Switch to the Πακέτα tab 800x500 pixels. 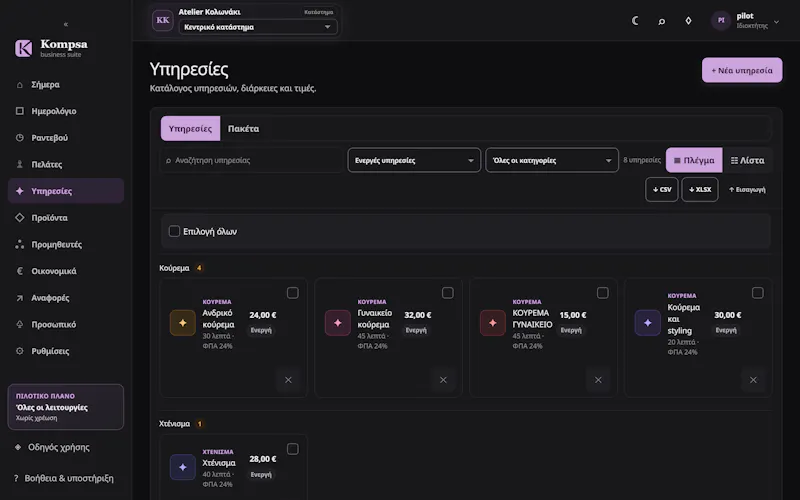[x=243, y=129]
